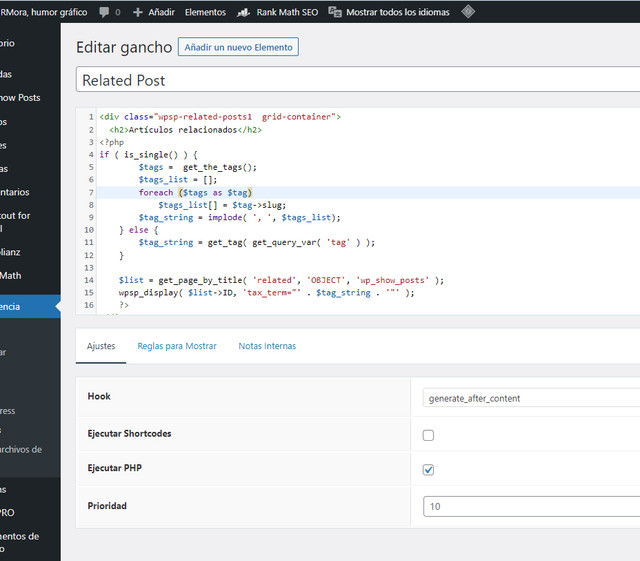The width and height of the screenshot is (640, 561).
Task: Click the diamond icon in admin bar
Action: click(468, 11)
